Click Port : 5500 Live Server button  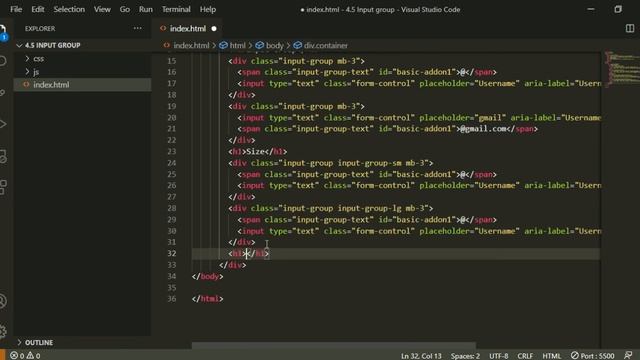[x=592, y=356]
